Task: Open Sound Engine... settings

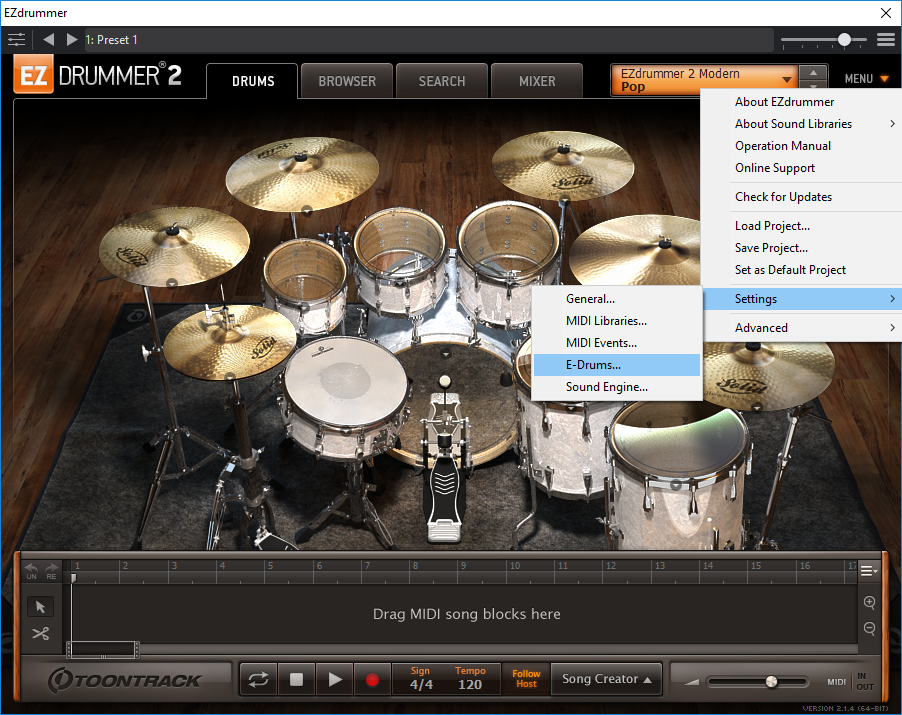Action: [617, 387]
